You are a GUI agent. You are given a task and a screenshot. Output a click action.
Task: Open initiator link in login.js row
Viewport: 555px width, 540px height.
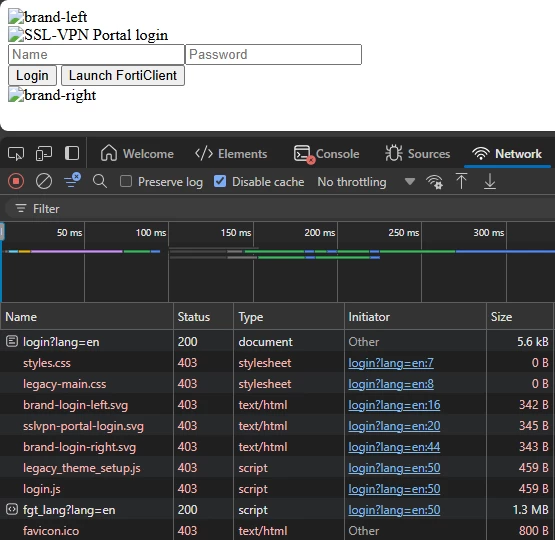click(x=394, y=489)
